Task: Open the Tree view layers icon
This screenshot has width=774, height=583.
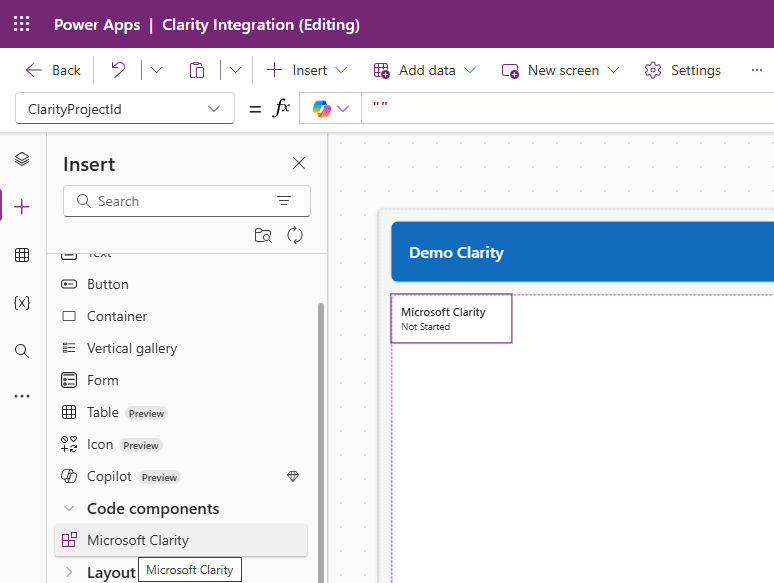Action: click(x=22, y=159)
